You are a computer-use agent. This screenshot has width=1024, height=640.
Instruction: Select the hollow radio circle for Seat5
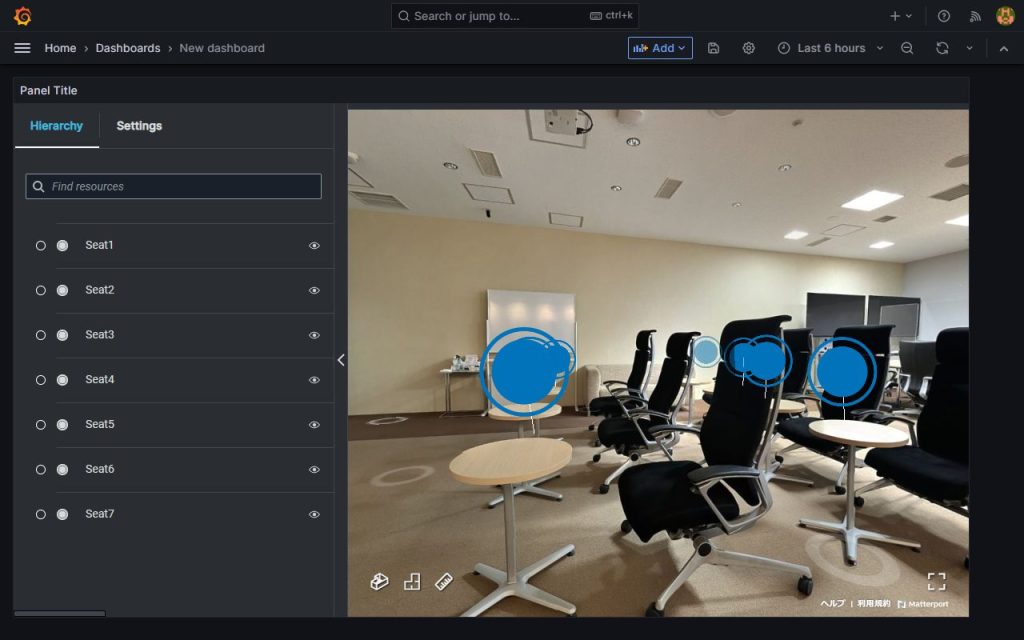(x=40, y=425)
